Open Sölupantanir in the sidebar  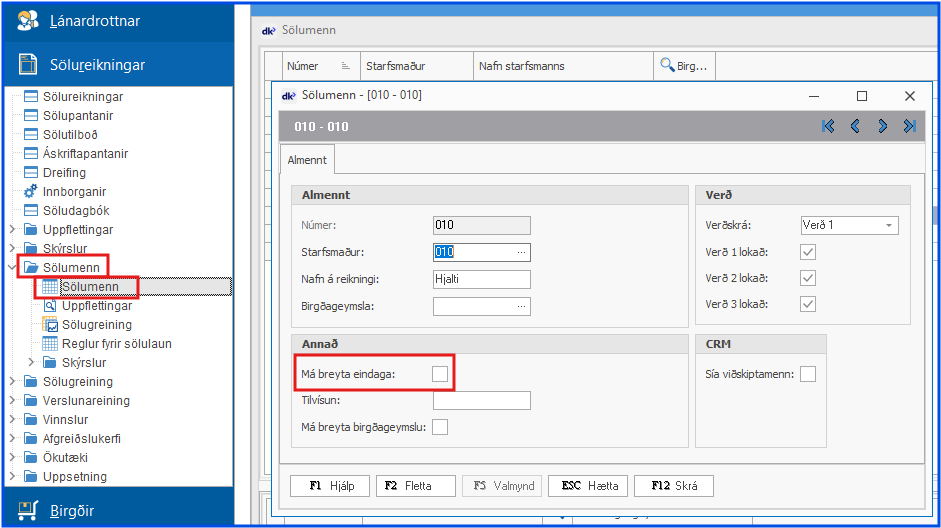coord(84,116)
